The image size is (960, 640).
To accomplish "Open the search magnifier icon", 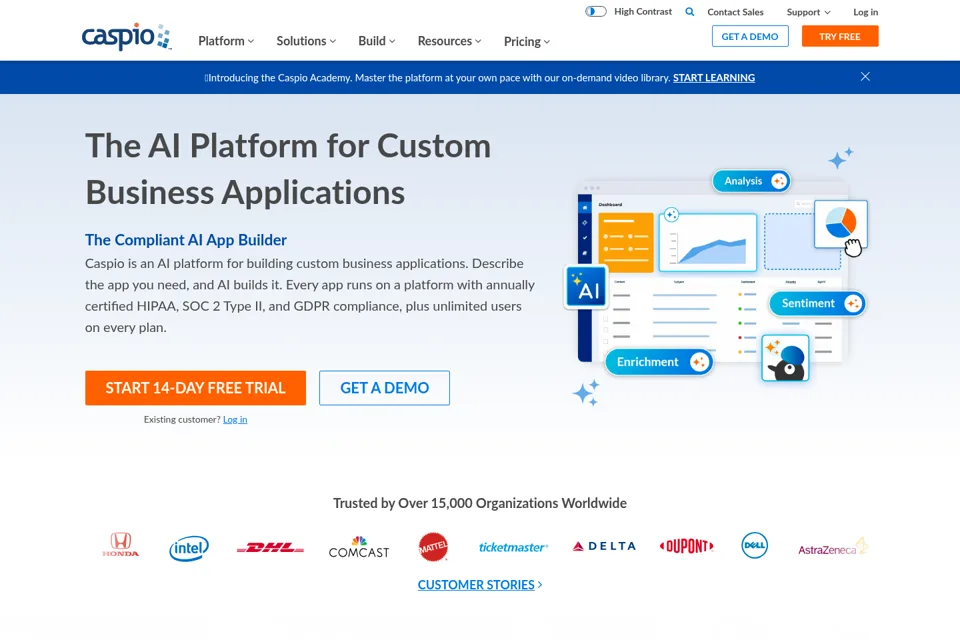I will point(689,12).
